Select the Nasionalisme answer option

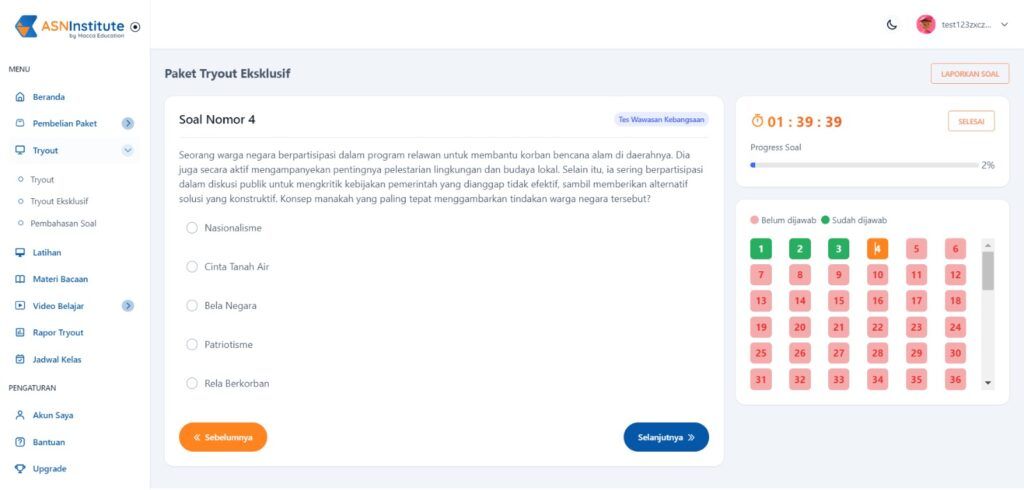(x=192, y=228)
